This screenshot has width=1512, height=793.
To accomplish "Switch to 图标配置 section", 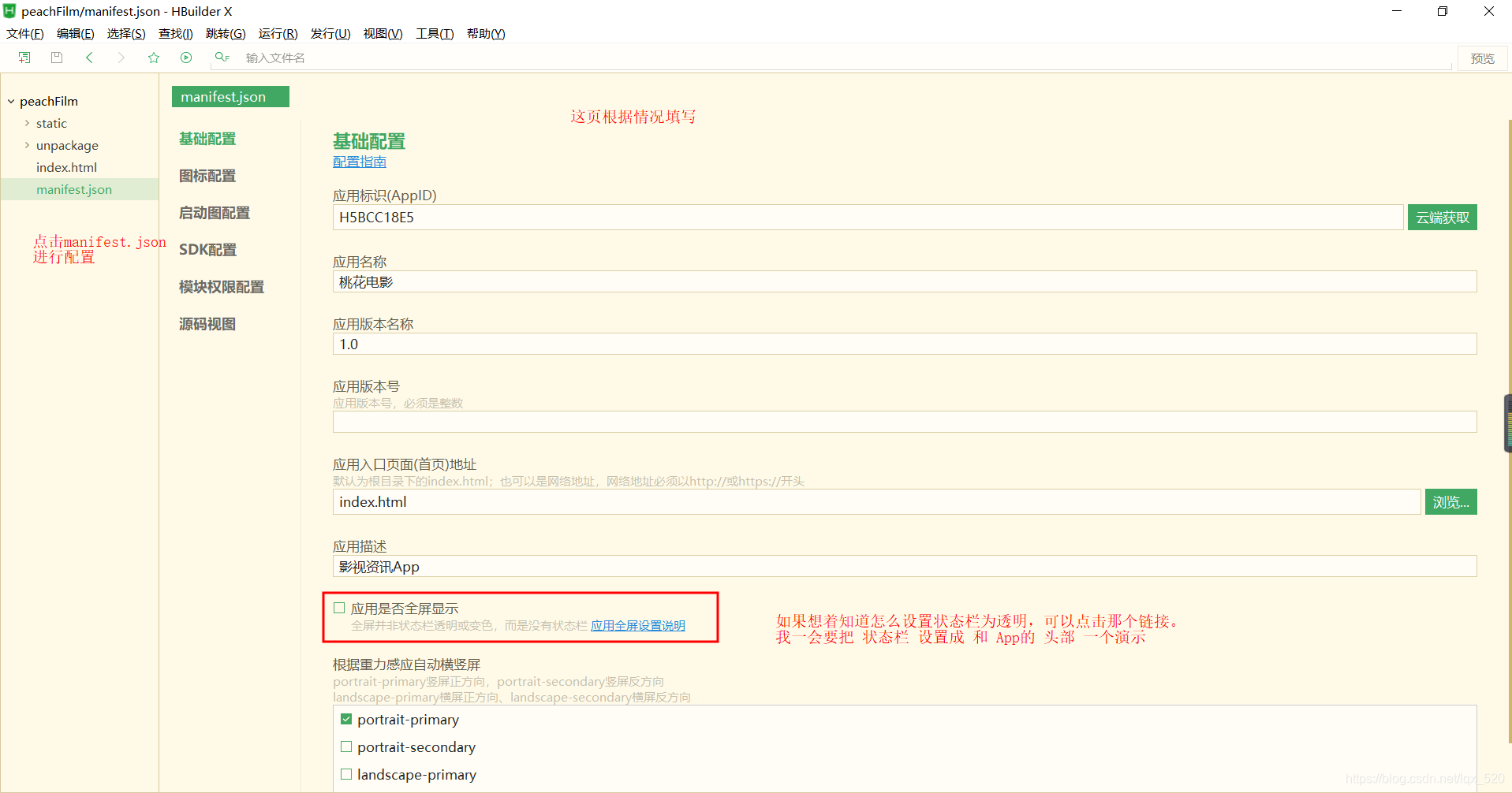I will coord(207,176).
